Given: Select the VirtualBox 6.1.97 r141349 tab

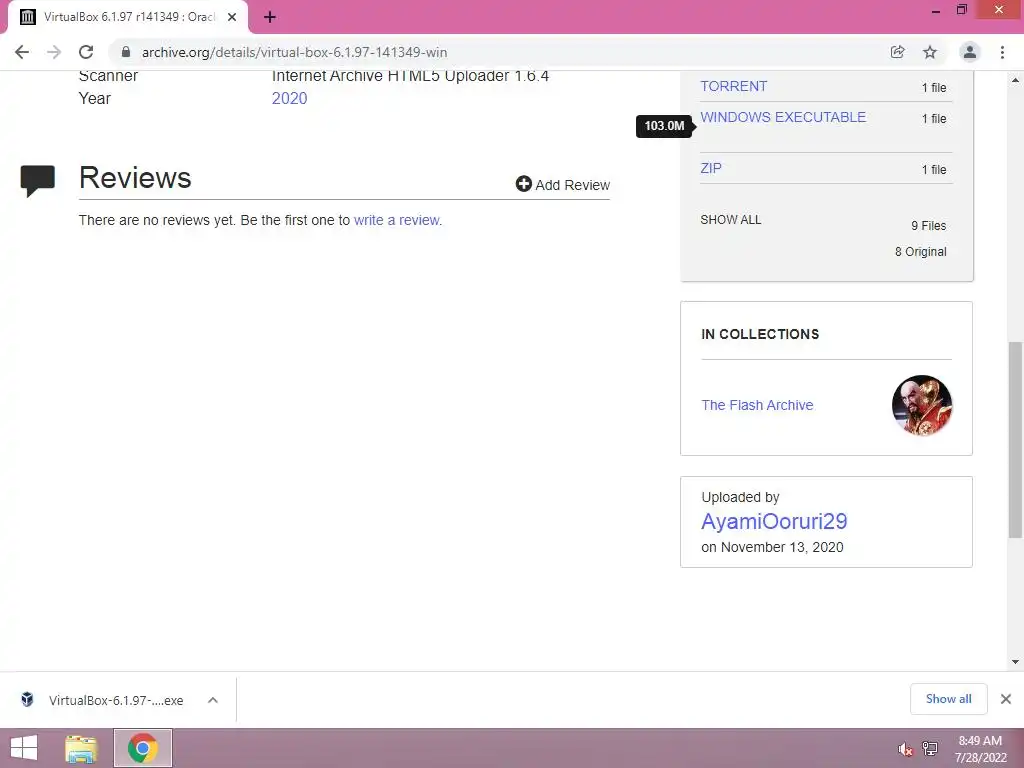Looking at the screenshot, I should point(128,17).
